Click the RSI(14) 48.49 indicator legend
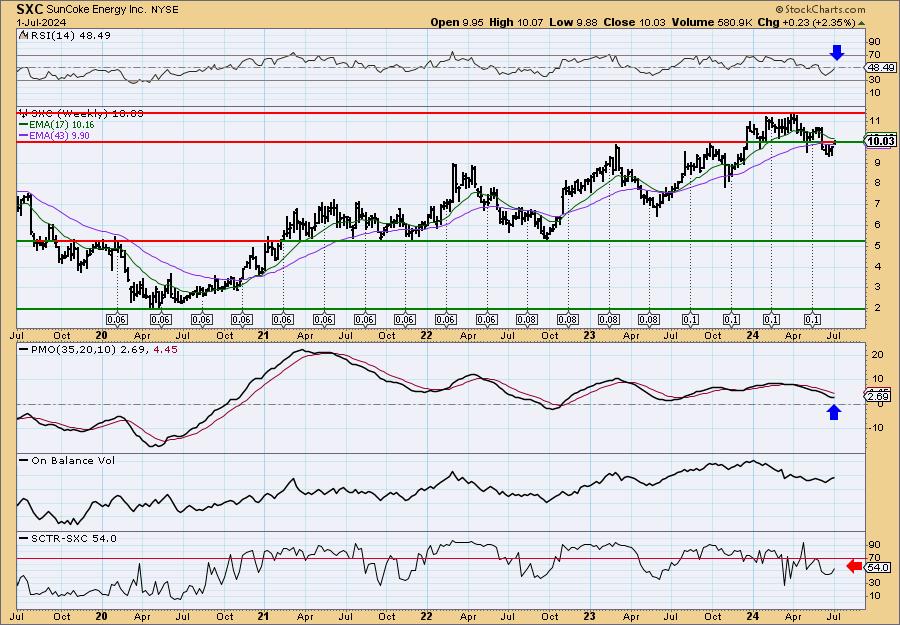The height and width of the screenshot is (625, 900). (65, 35)
